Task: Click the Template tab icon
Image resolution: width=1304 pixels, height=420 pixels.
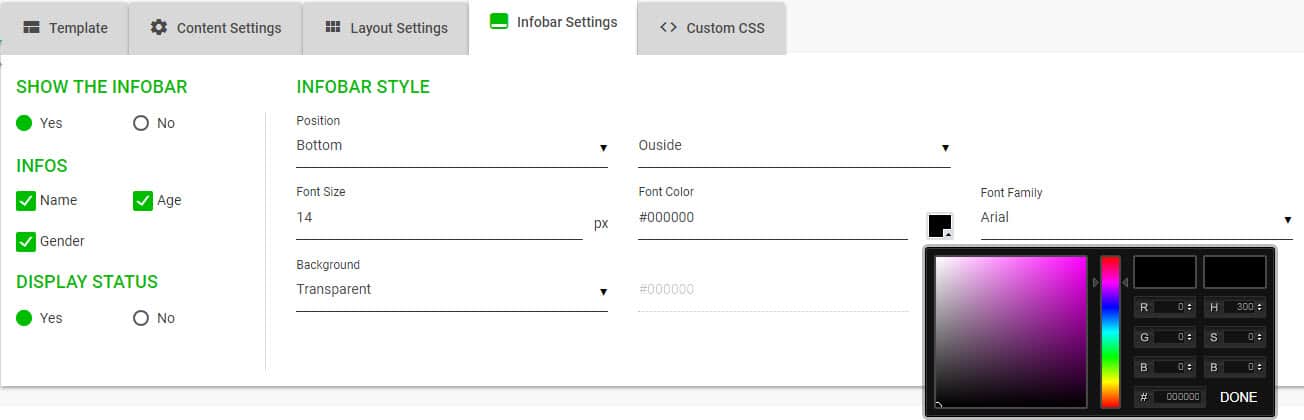Action: click(32, 28)
